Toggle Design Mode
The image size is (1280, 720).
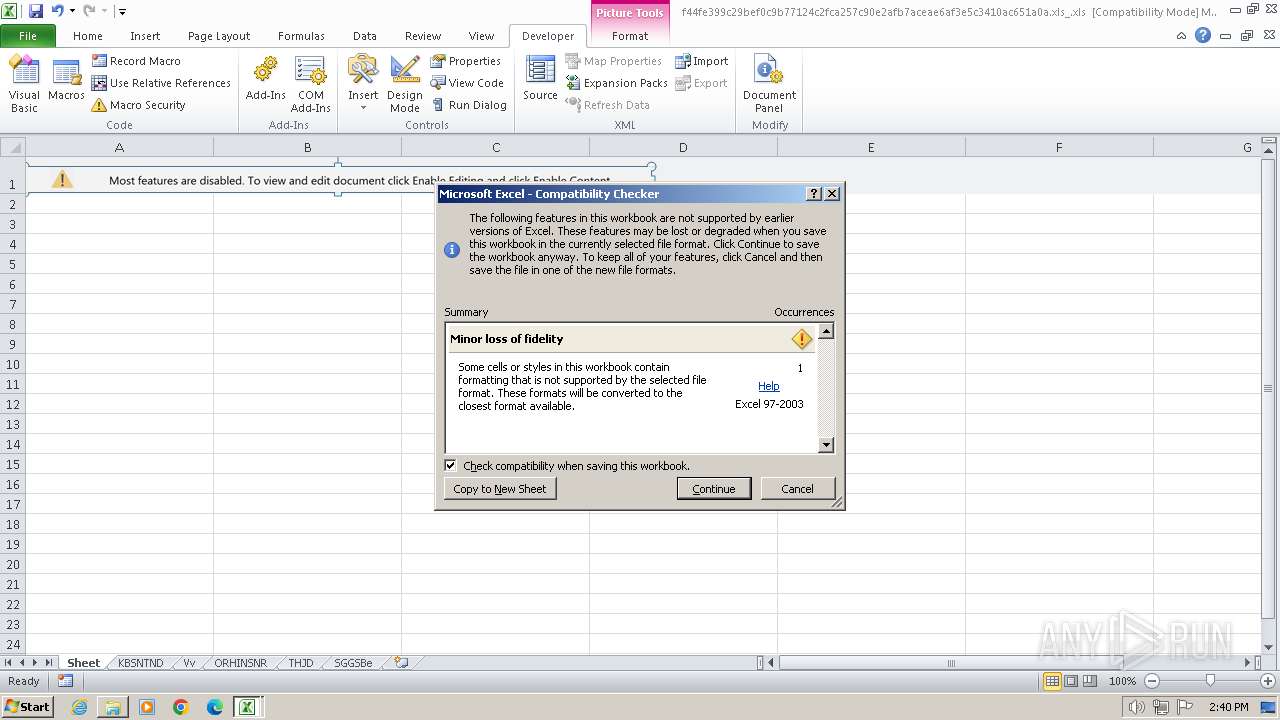coord(405,85)
